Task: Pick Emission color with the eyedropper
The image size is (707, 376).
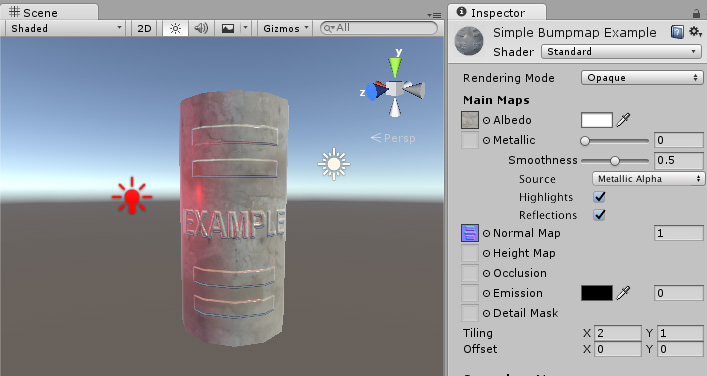Action: 623,293
